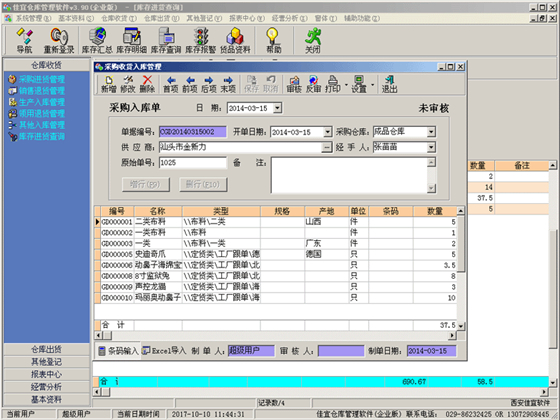Screen dimensions: 560x420
Task: Click 新增 to add a new receipt
Action: coord(109,84)
